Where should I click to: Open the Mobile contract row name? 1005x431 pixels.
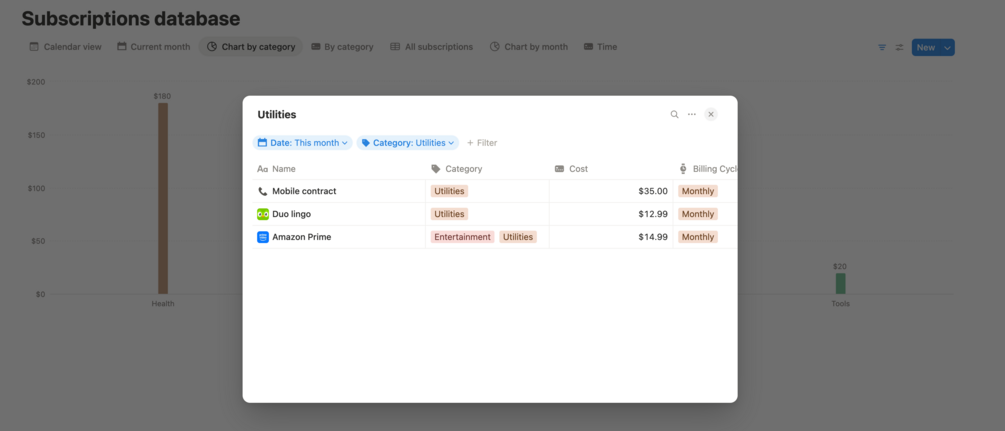(304, 191)
